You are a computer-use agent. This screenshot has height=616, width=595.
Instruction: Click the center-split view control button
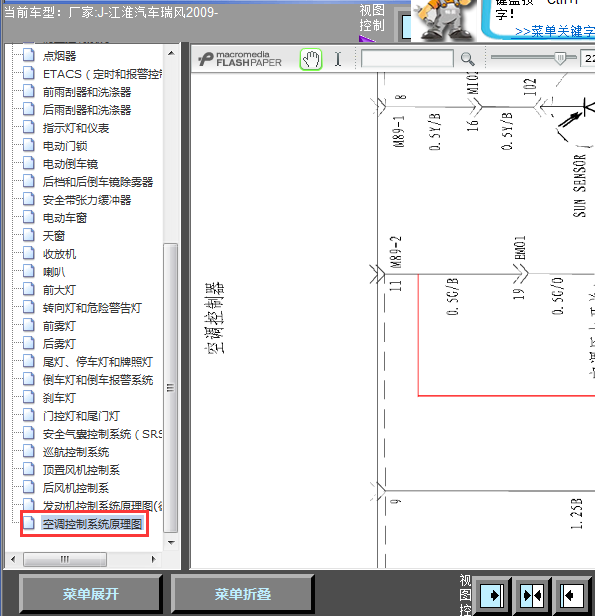coord(532,596)
